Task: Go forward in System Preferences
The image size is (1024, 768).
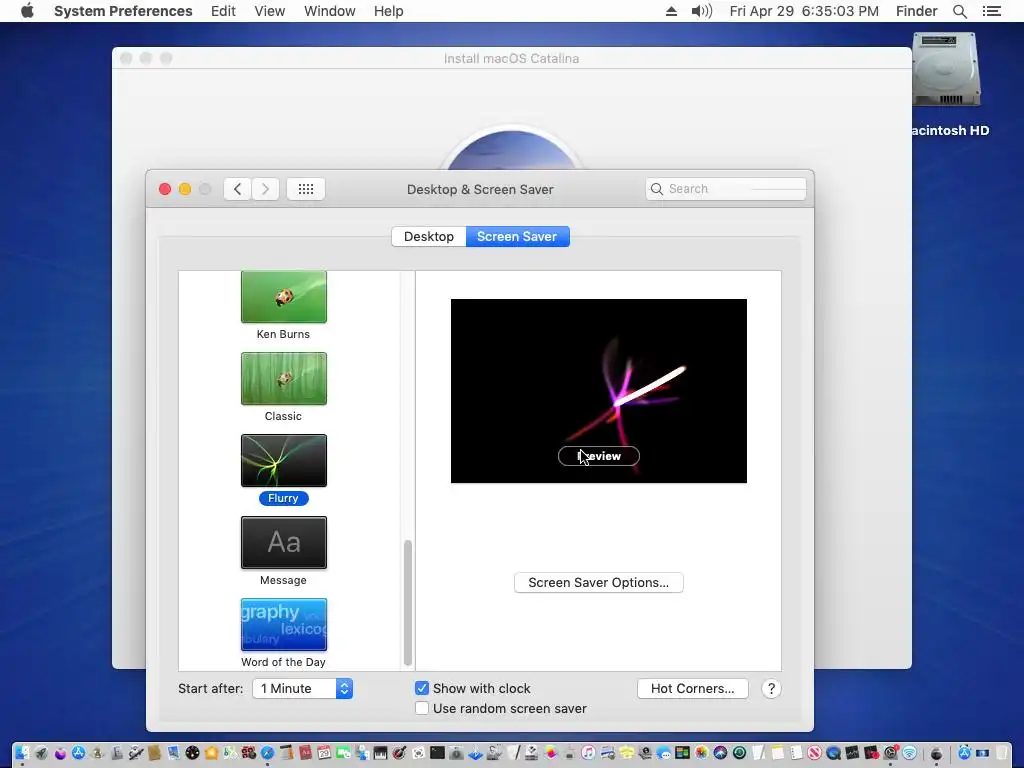Action: pyautogui.click(x=265, y=189)
